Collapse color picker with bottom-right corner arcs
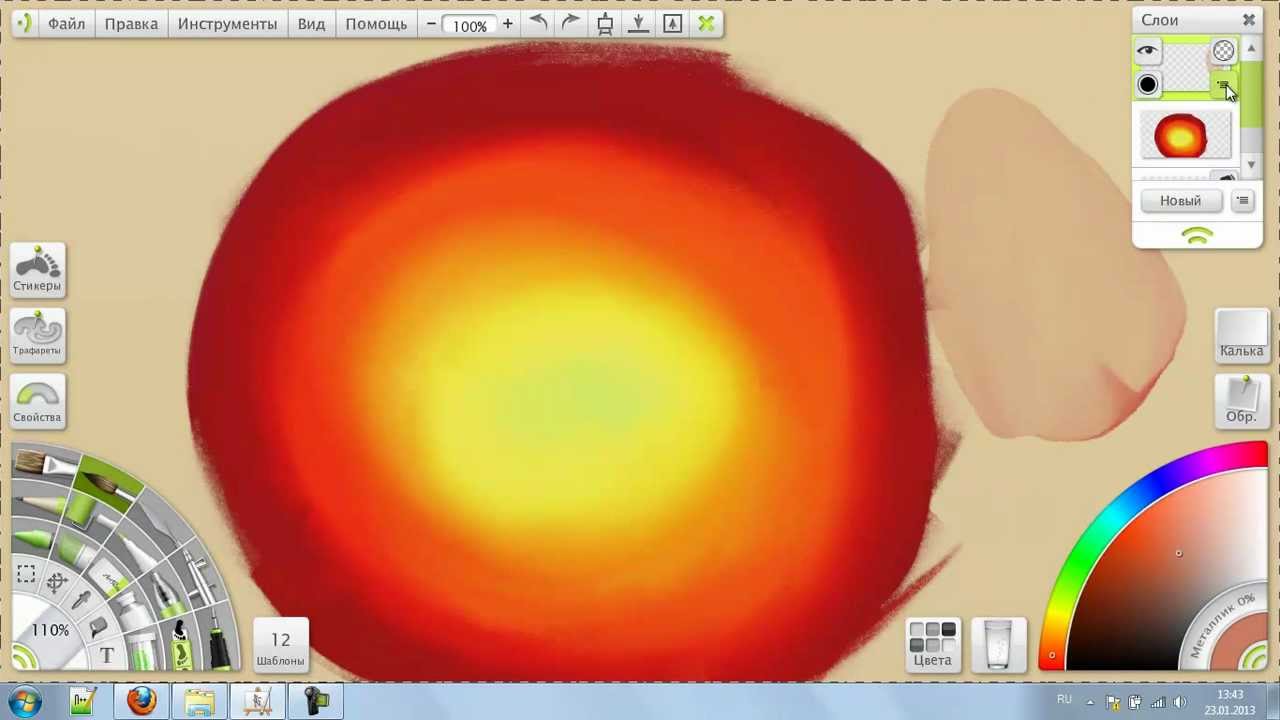1280x720 pixels. point(1254,656)
